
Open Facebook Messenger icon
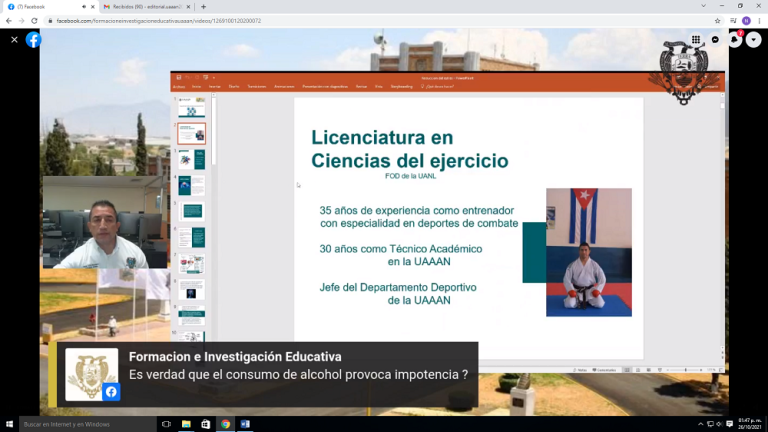716,40
